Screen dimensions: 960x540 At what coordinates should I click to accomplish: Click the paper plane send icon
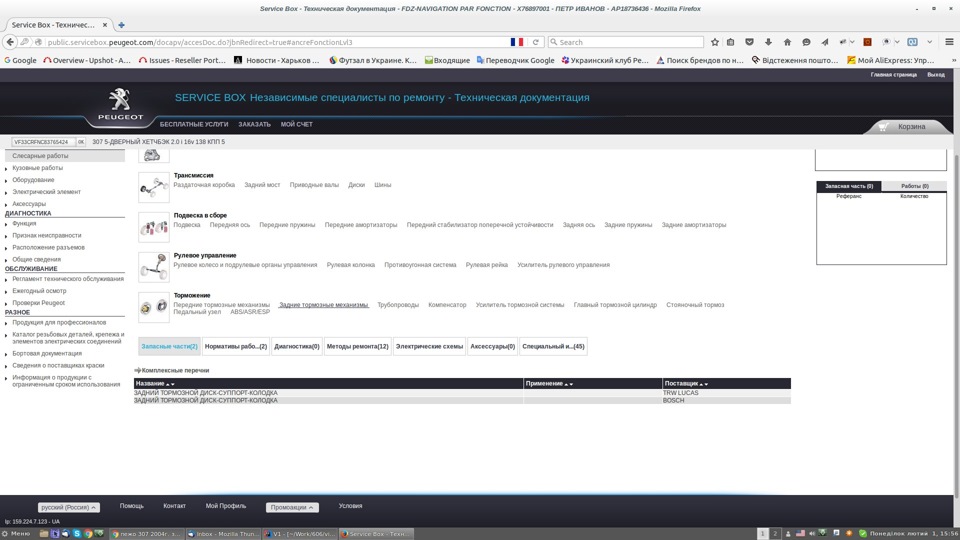click(825, 42)
